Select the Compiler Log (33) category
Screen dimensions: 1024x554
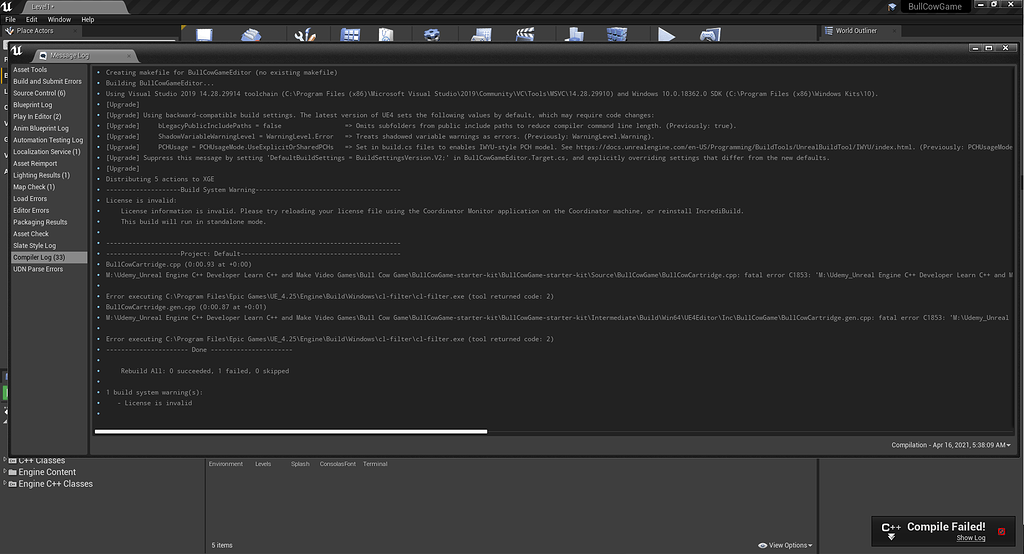point(49,258)
